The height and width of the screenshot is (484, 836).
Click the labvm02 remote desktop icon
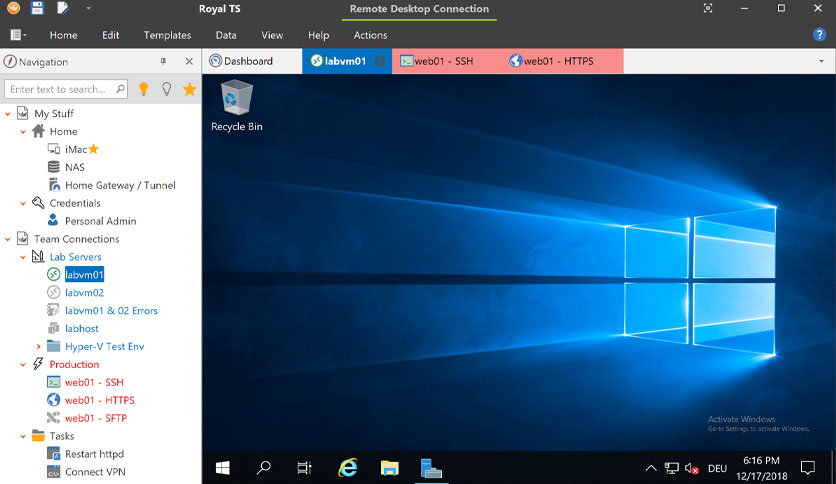53,292
